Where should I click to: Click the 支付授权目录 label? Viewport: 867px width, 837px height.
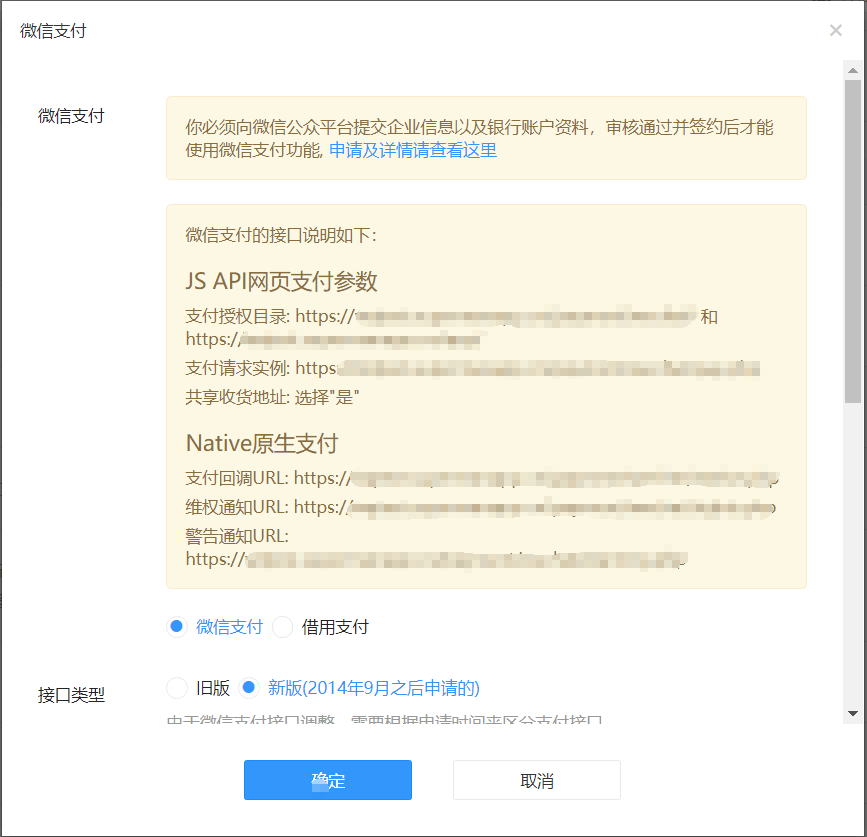pyautogui.click(x=238, y=316)
